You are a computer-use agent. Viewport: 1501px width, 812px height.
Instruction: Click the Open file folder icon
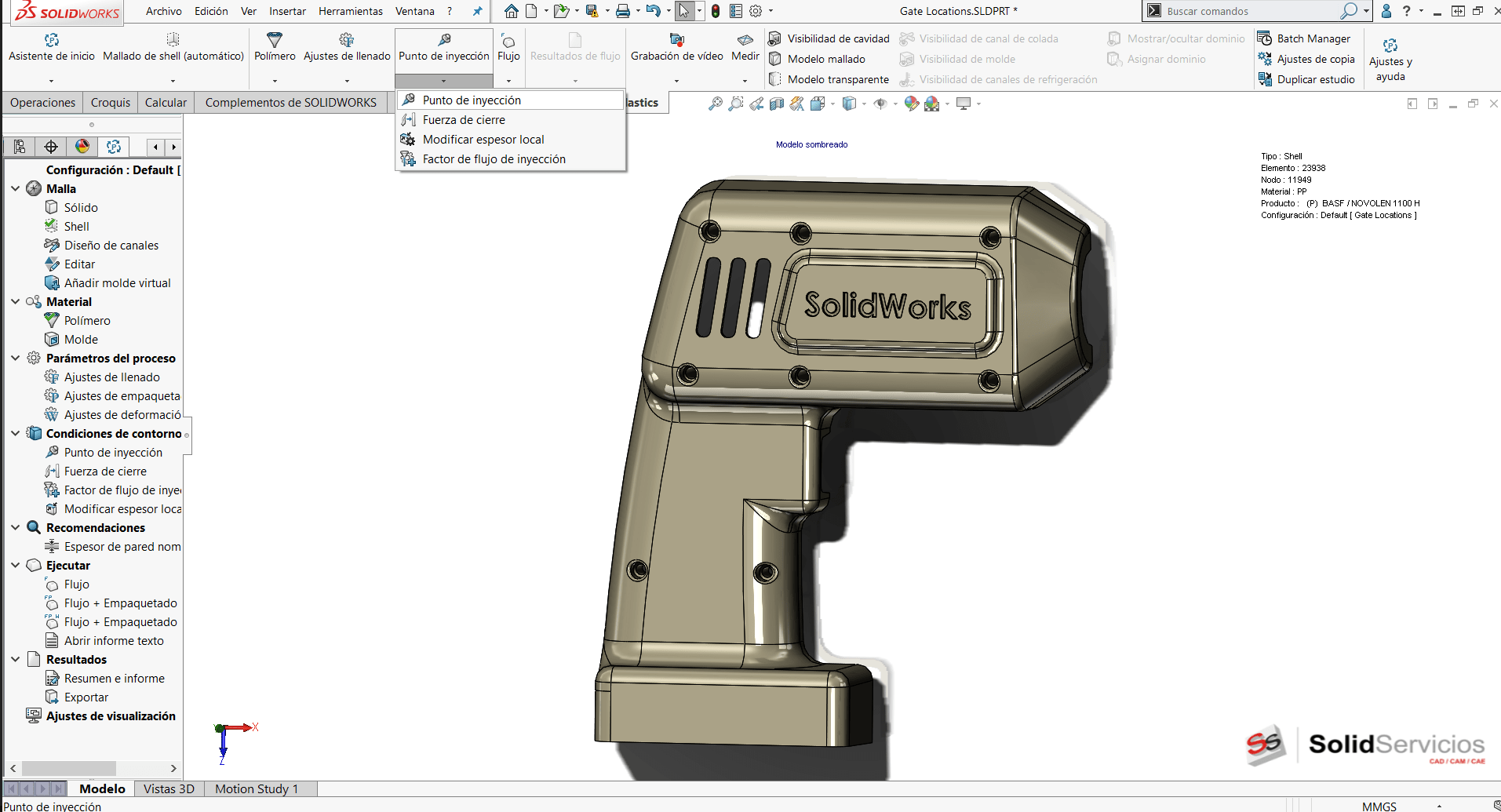[x=560, y=11]
